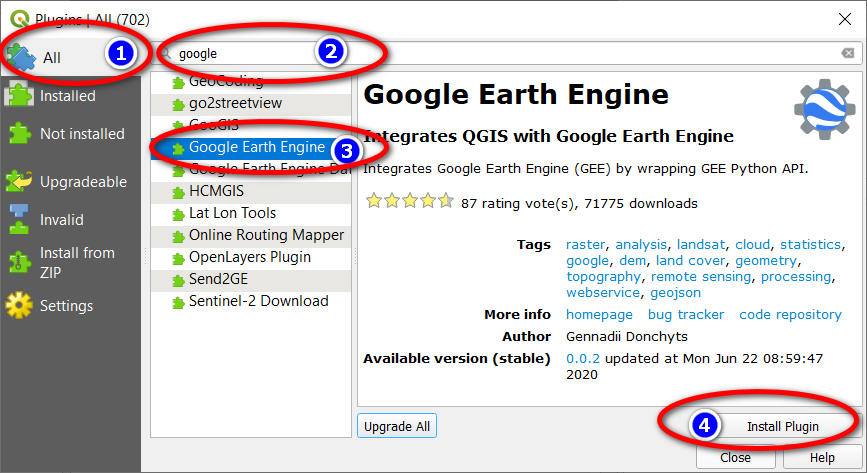Select Google Earth Engine plugin entry
867x473 pixels.
(251, 148)
